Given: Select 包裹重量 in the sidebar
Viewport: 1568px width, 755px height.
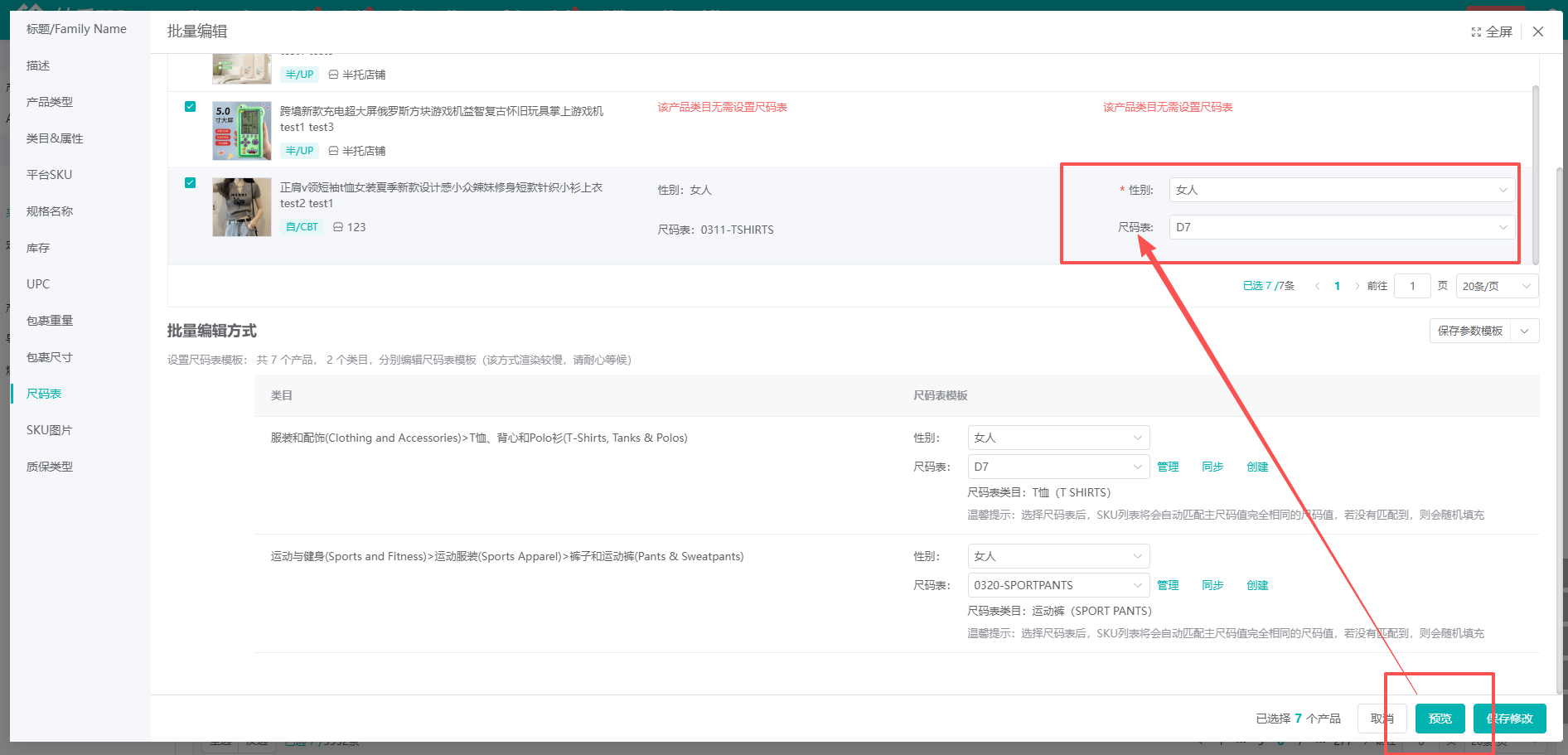Looking at the screenshot, I should click(x=50, y=321).
